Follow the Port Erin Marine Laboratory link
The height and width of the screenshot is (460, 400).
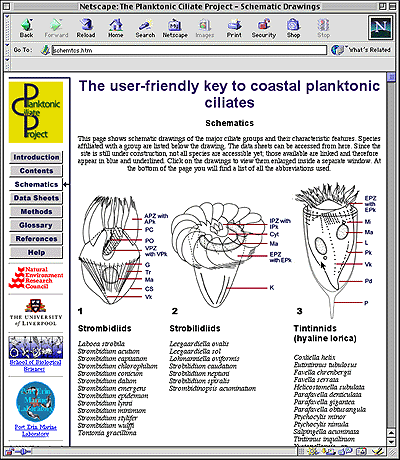(x=36, y=430)
